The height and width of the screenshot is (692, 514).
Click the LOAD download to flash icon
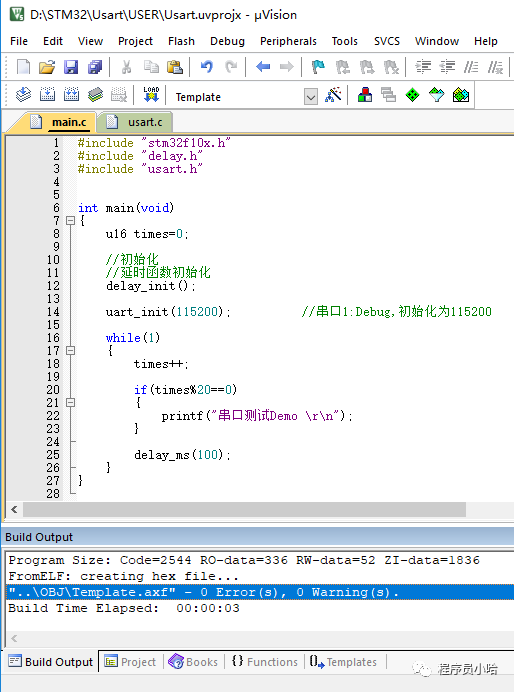coord(151,94)
